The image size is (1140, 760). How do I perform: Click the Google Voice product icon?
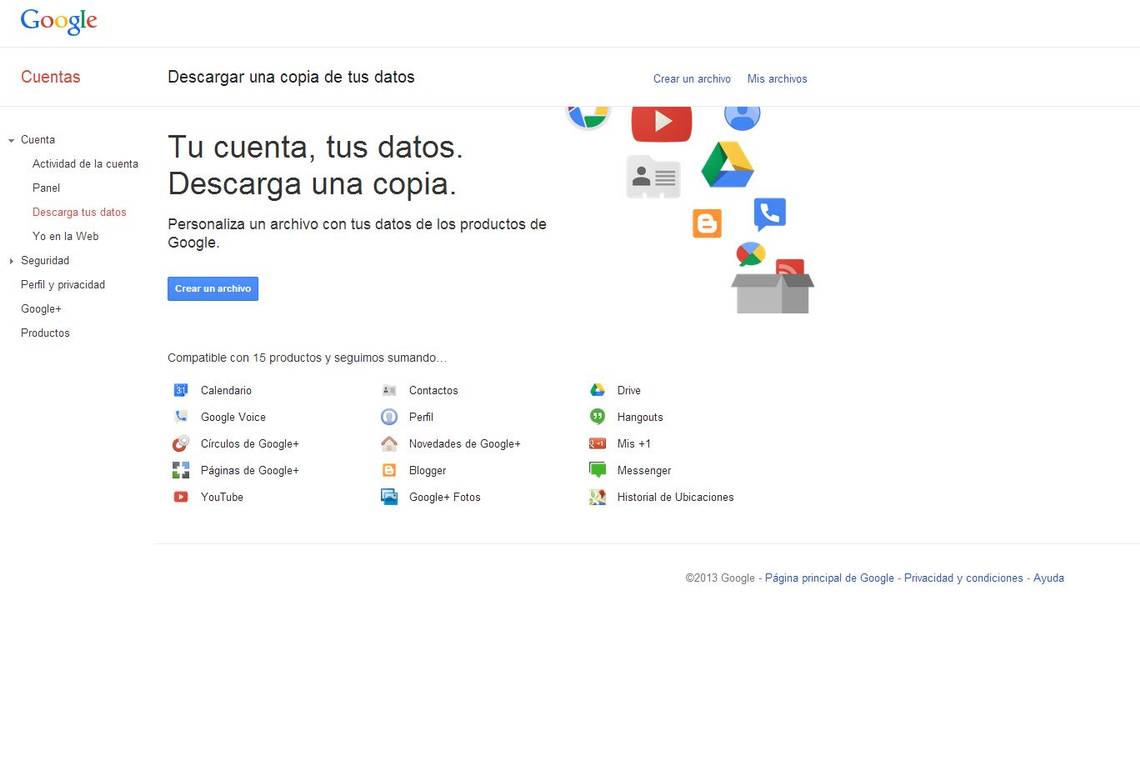181,417
